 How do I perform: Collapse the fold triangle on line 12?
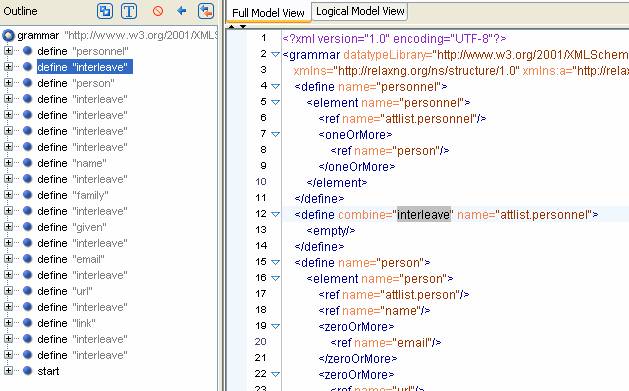(x=275, y=215)
